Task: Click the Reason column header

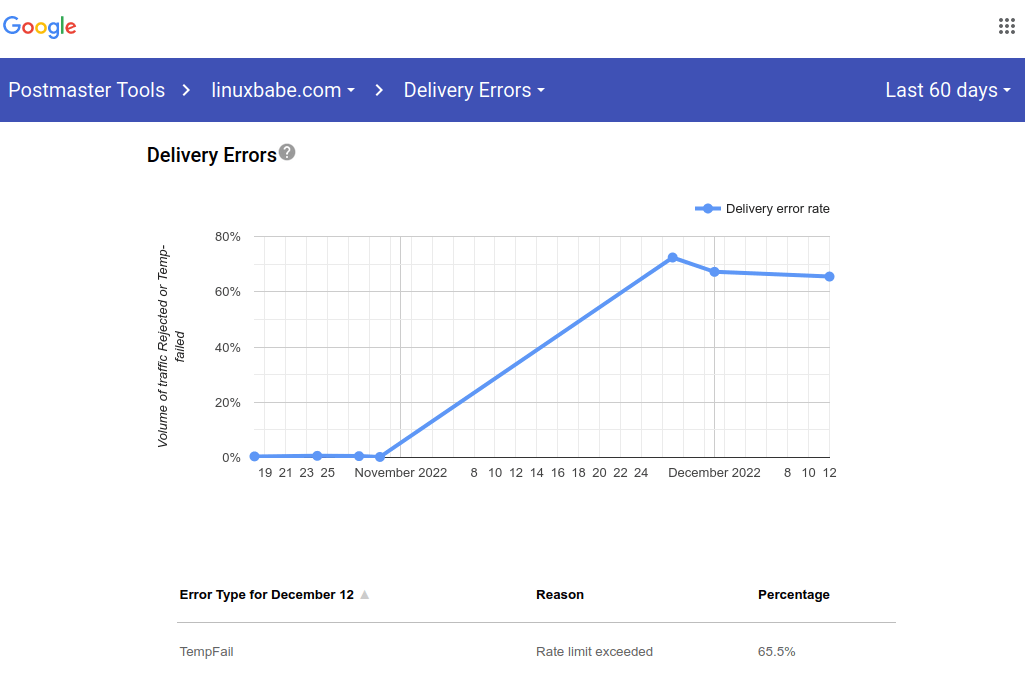Action: pos(559,595)
